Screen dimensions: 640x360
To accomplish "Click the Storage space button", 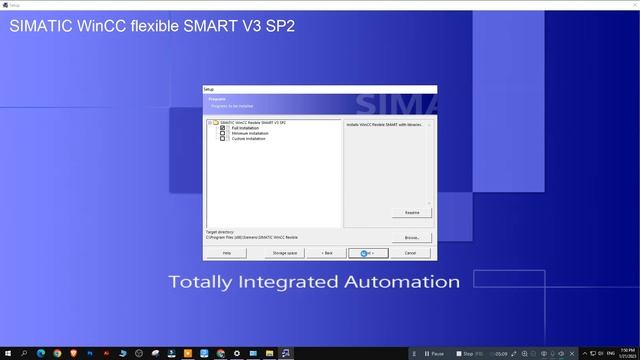I will (x=284, y=253).
